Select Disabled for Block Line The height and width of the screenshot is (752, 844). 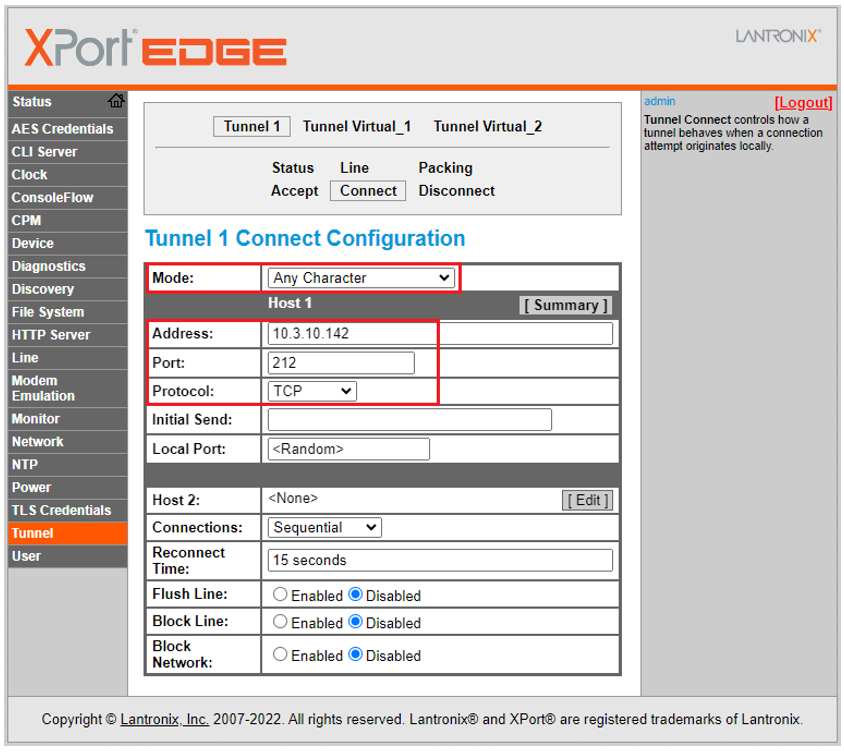click(x=355, y=621)
